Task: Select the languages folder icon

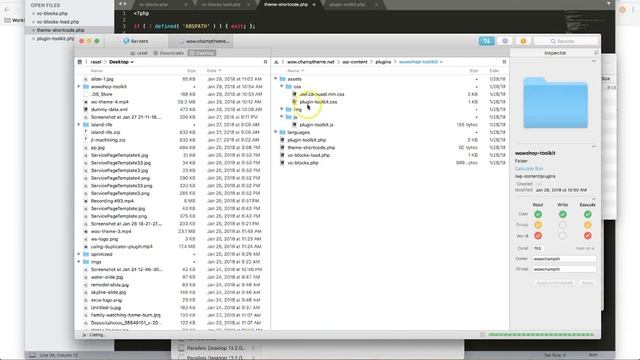Action: tap(282, 132)
